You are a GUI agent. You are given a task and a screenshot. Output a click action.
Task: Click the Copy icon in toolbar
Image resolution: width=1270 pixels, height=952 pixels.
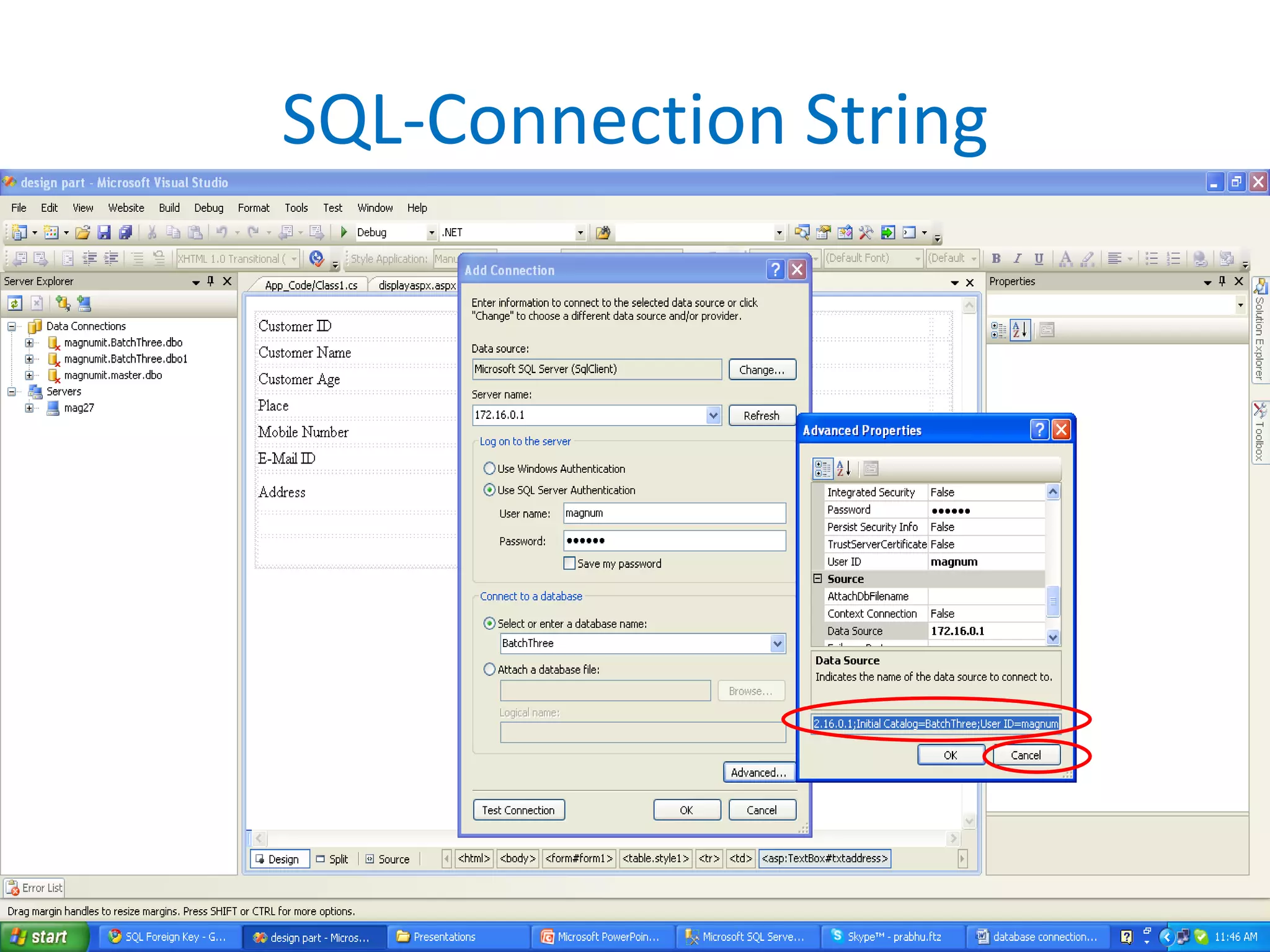click(x=174, y=232)
